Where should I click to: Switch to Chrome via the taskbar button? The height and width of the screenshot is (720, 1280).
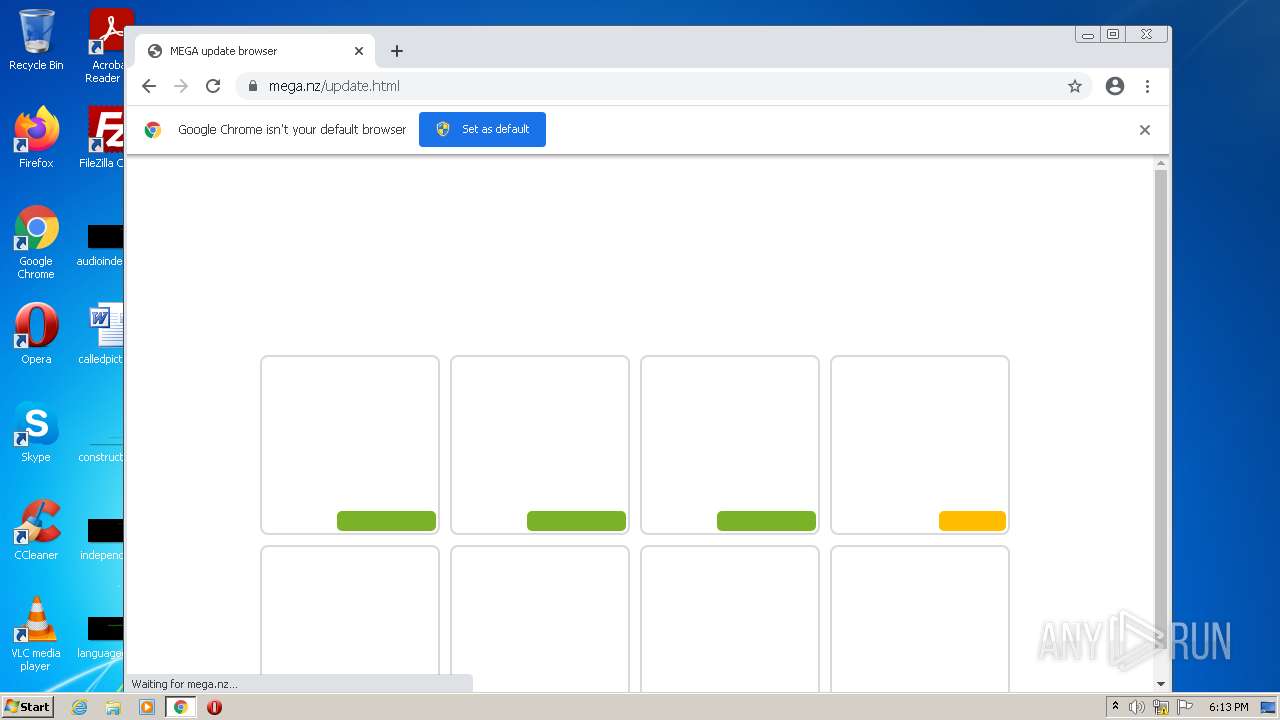tap(181, 707)
